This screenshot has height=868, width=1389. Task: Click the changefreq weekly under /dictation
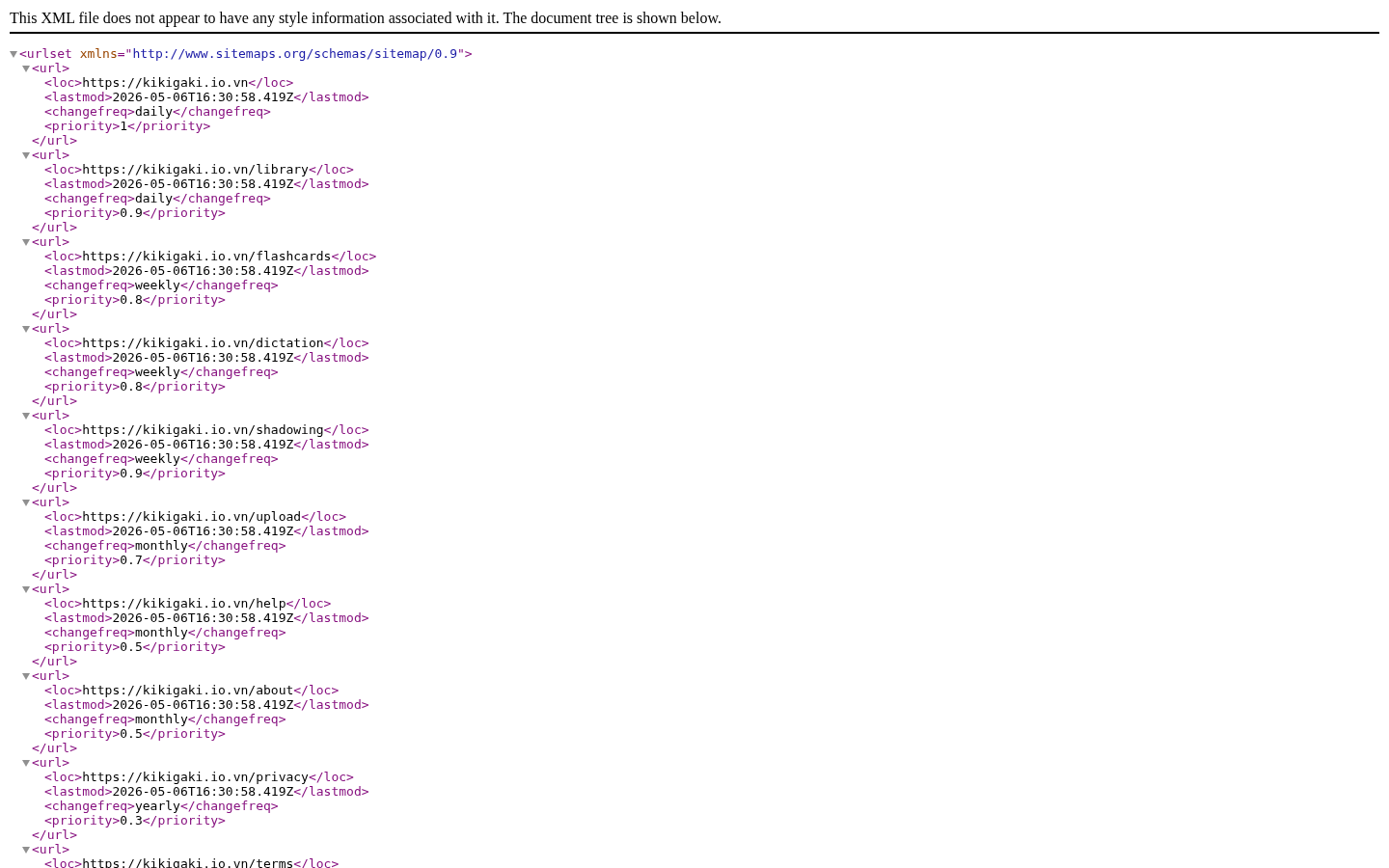click(157, 372)
